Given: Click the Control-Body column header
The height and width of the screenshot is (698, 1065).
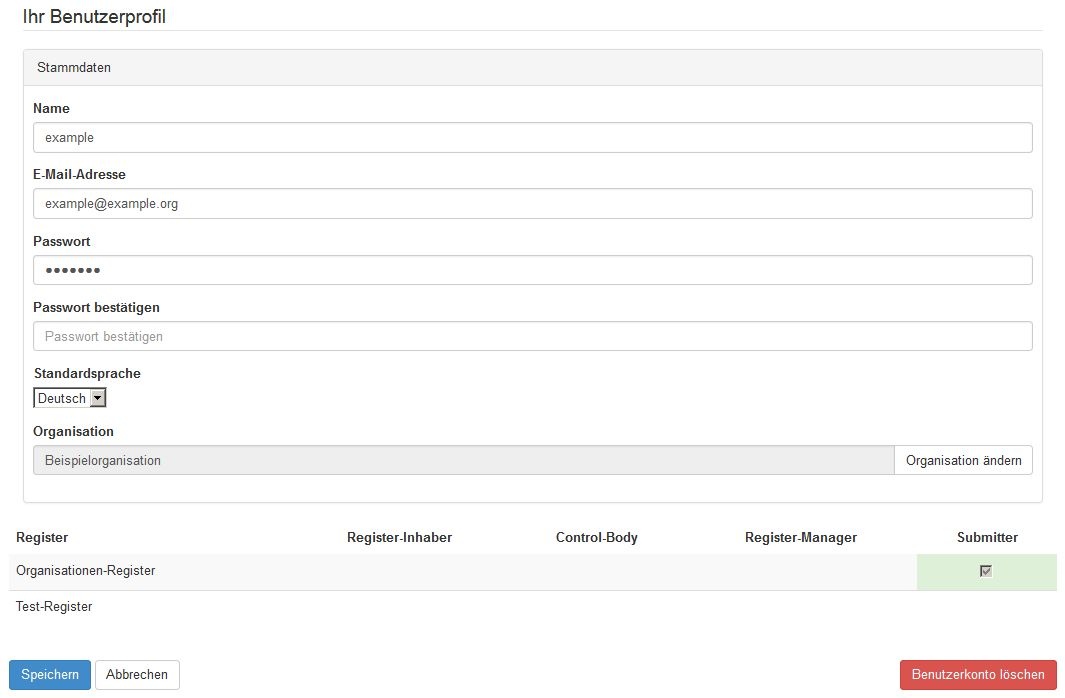Looking at the screenshot, I should [596, 538].
